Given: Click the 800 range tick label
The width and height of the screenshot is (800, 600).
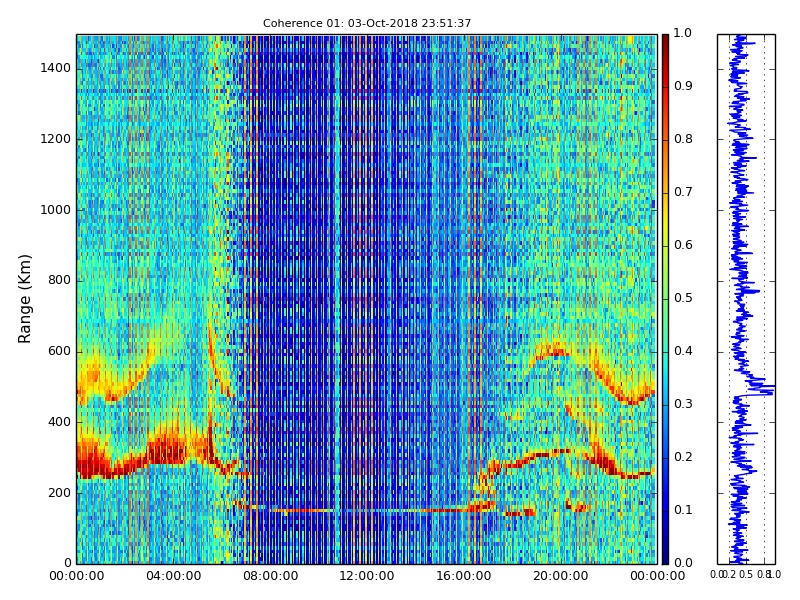Looking at the screenshot, I should click(59, 281).
